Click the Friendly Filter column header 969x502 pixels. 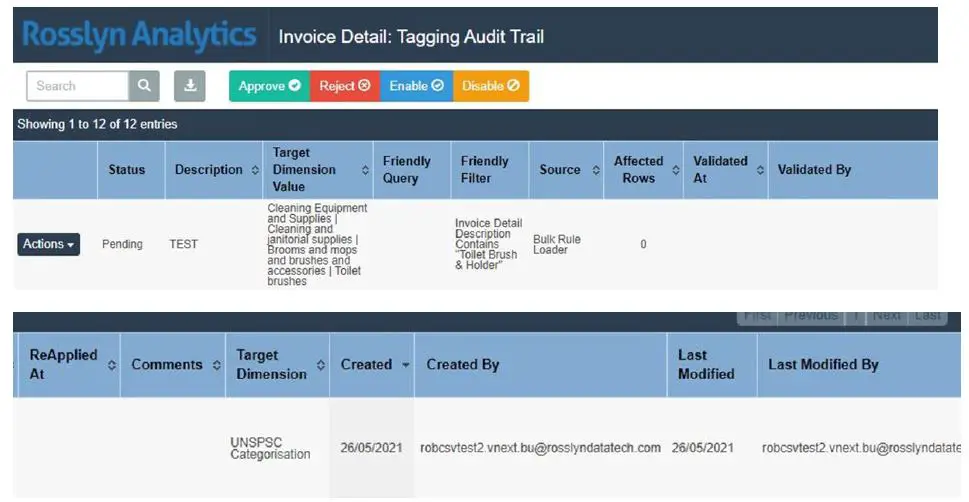(x=489, y=170)
